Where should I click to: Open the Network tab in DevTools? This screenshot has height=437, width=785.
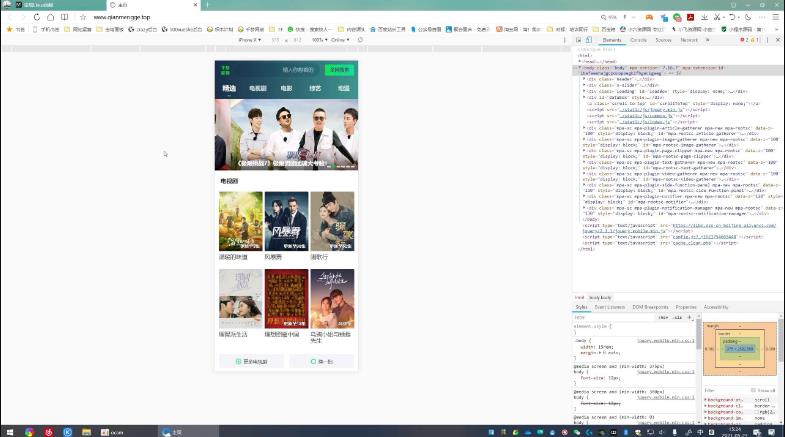tap(689, 40)
